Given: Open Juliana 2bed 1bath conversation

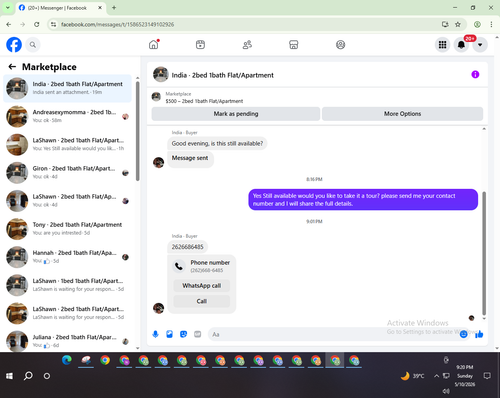Looking at the screenshot, I should (68, 341).
